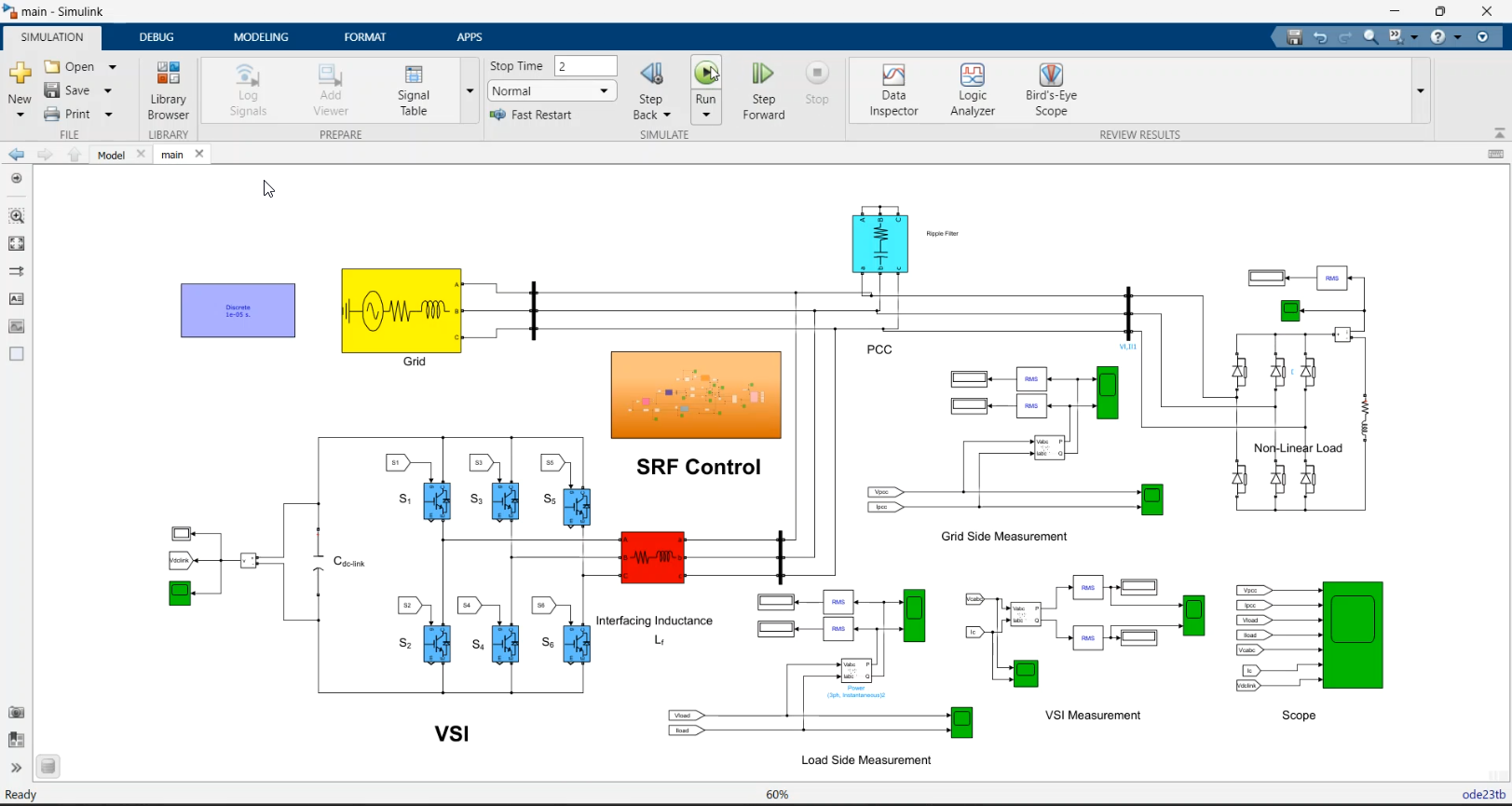This screenshot has width=1512, height=806.
Task: Open the Normal simulation mode dropdown
Action: (x=552, y=90)
